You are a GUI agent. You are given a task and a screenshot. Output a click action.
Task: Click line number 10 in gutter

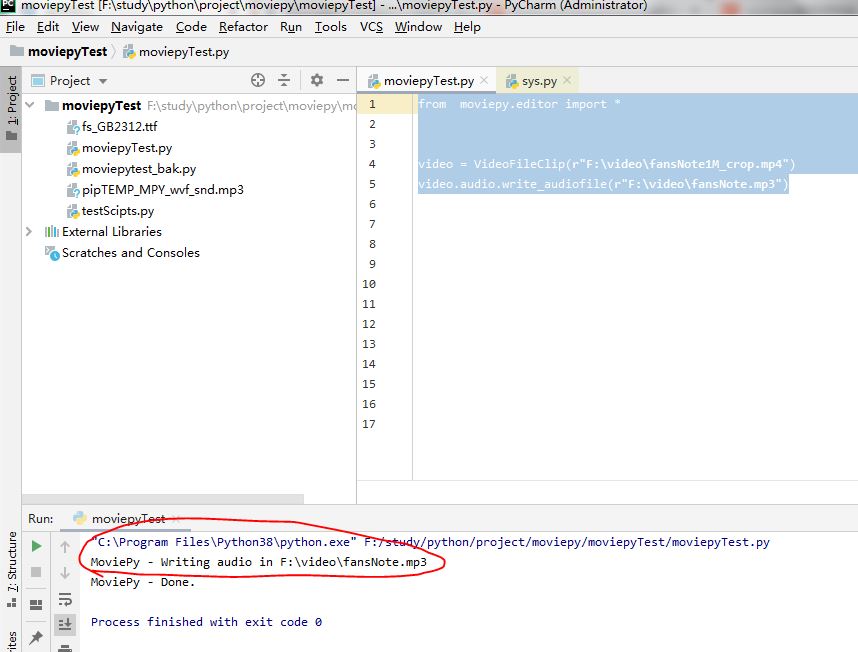pos(369,284)
